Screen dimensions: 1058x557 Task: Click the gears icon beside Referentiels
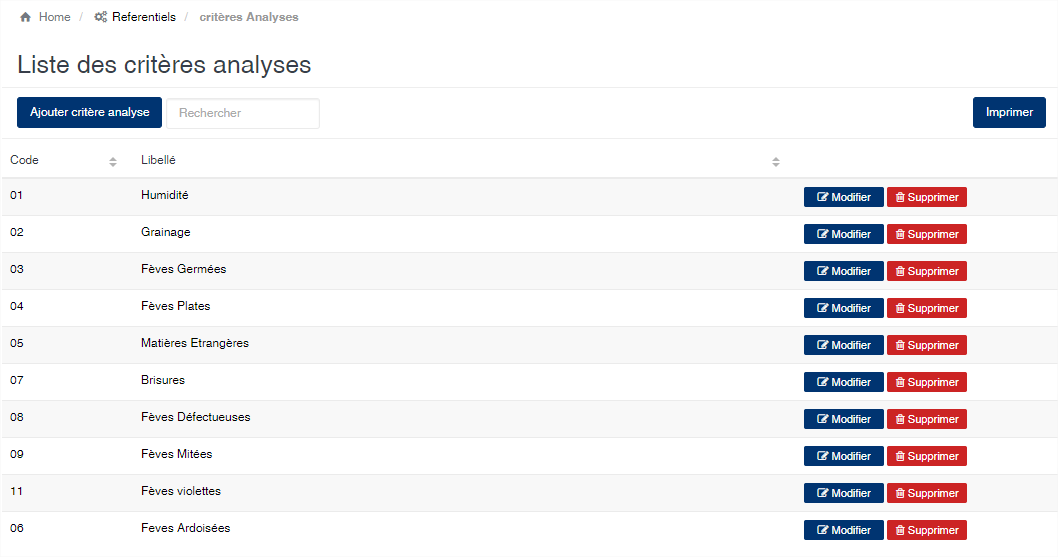click(x=101, y=17)
